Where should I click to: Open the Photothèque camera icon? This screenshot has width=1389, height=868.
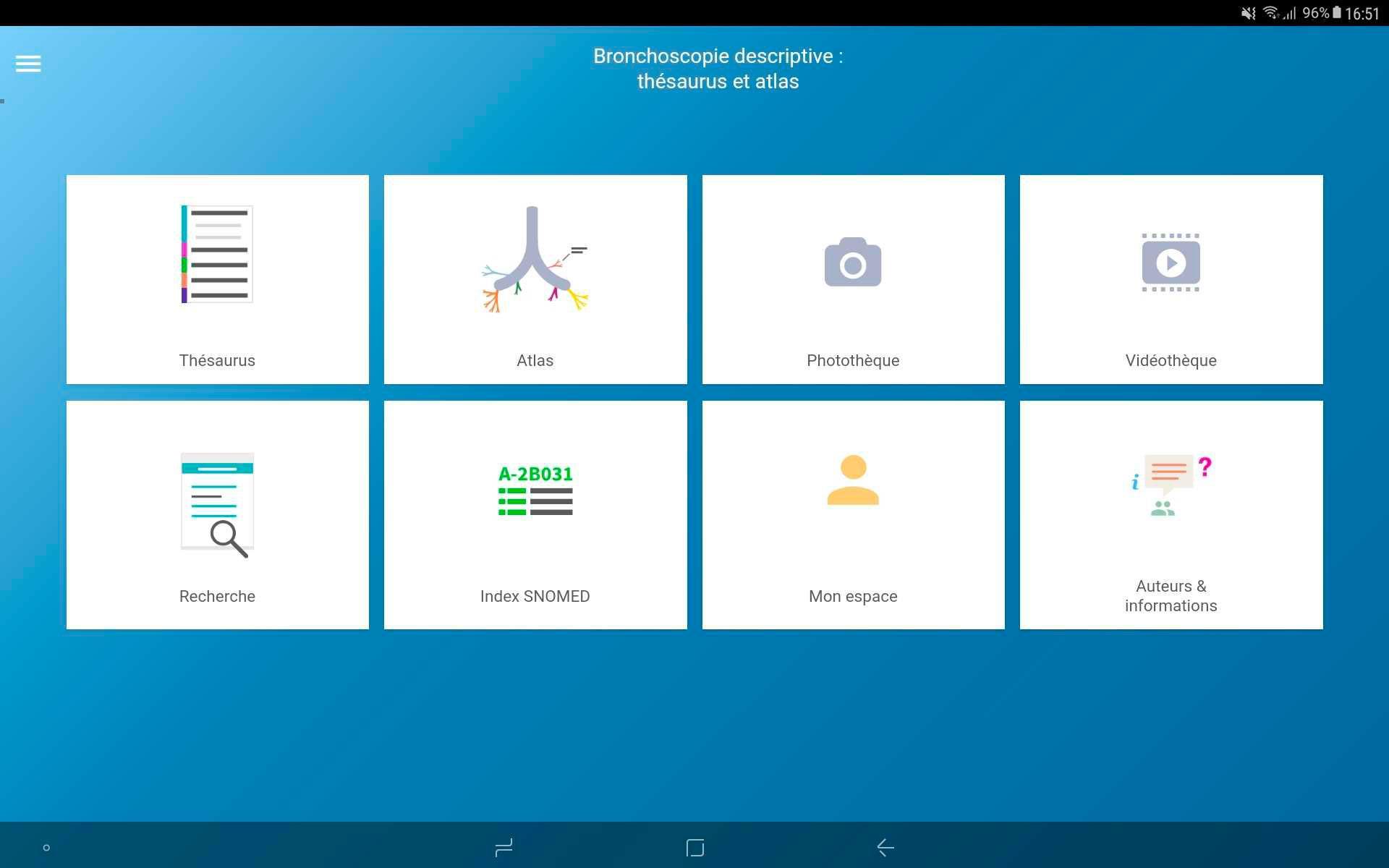click(x=853, y=262)
